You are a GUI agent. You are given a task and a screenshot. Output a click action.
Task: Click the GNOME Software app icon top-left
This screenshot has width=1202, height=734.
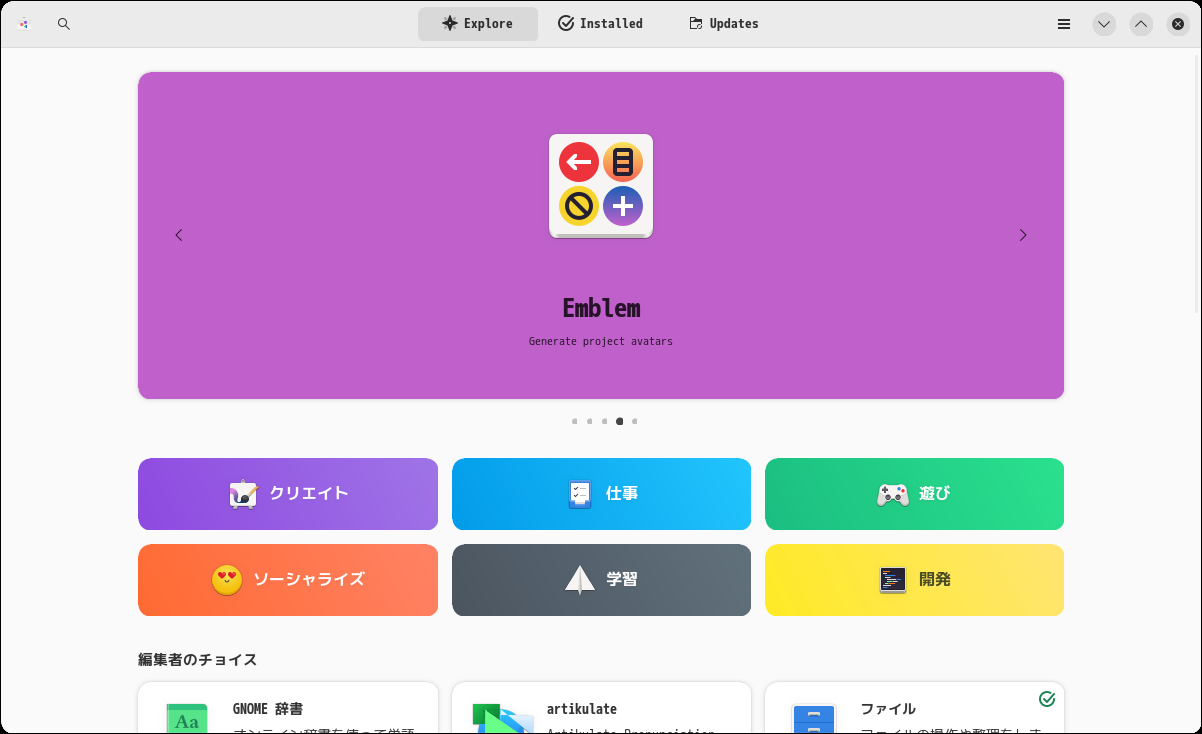pos(22,23)
